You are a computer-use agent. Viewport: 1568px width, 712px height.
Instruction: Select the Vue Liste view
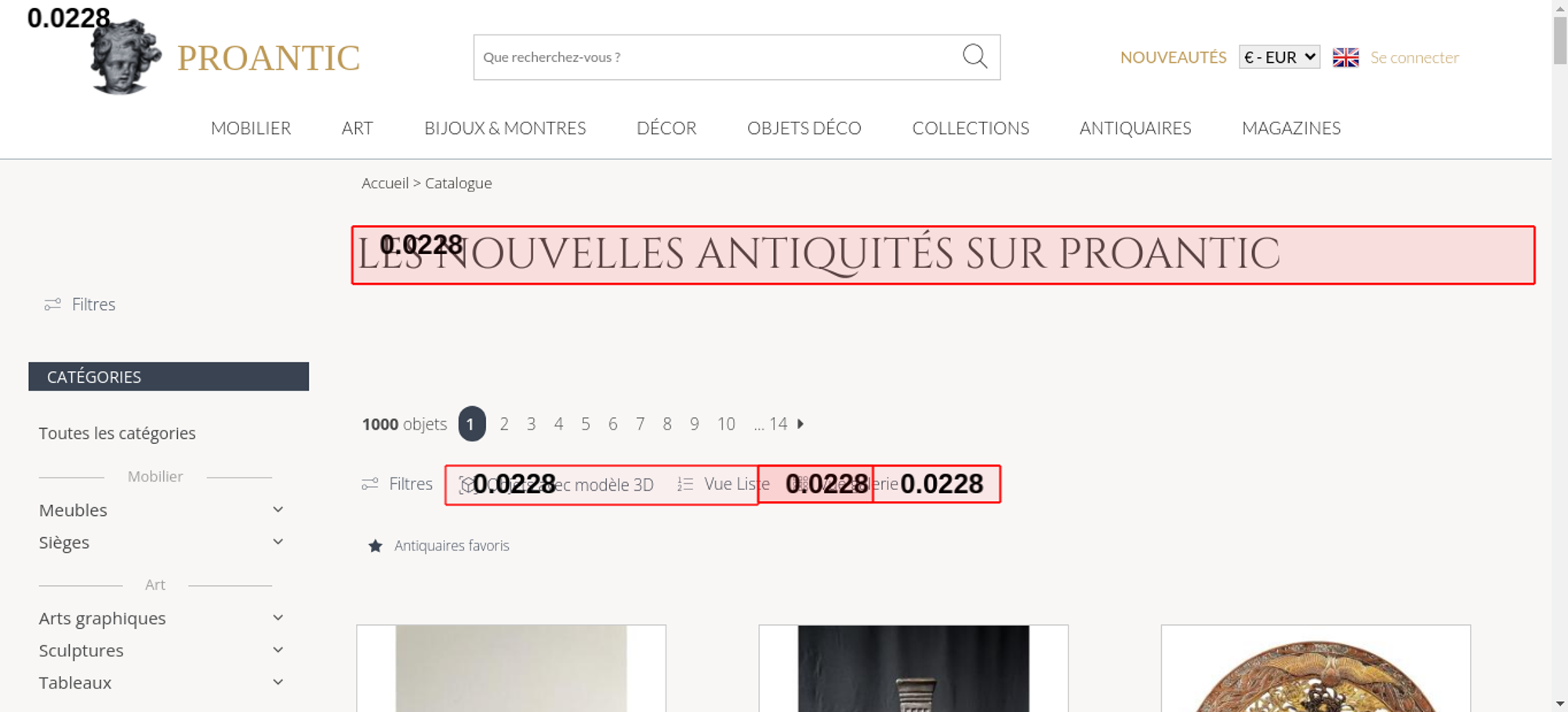723,485
